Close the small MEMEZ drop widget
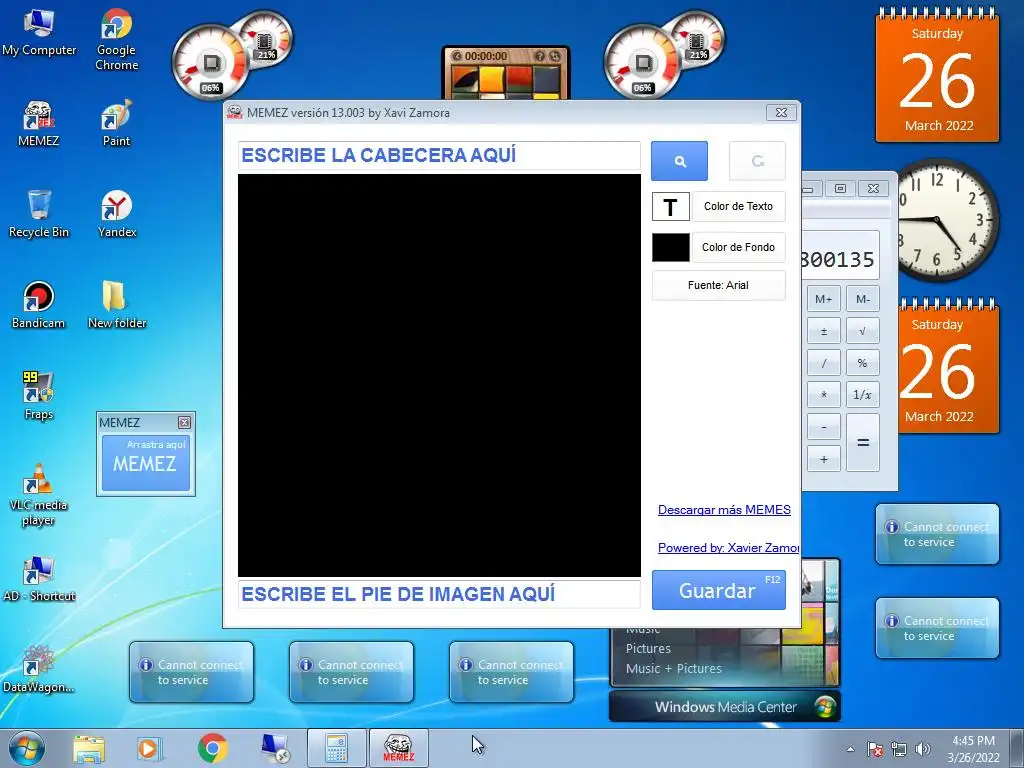Image resolution: width=1024 pixels, height=768 pixels. [x=185, y=423]
